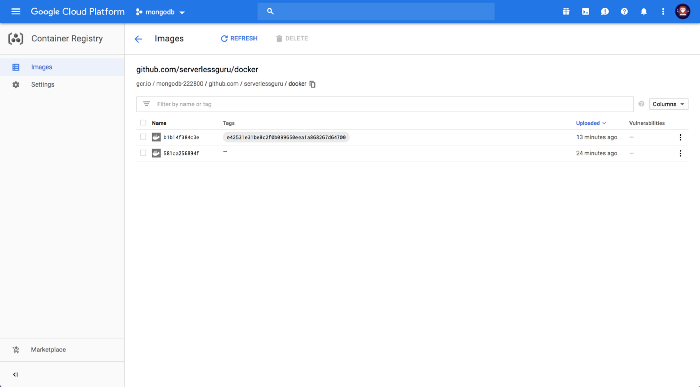Image resolution: width=700 pixels, height=387 pixels.
Task: Open the more actions menu for second image
Action: [680, 153]
